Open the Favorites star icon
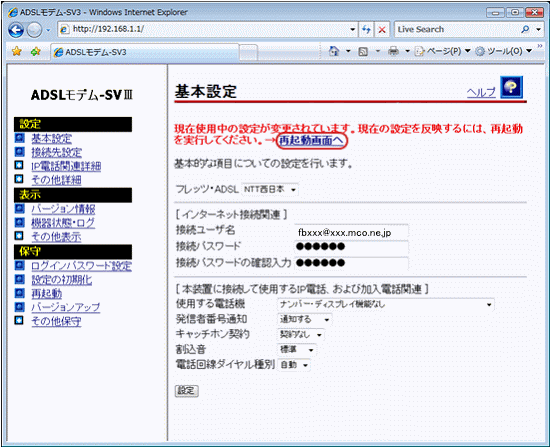Image resolution: width=550 pixels, height=447 pixels. pyautogui.click(x=16, y=52)
